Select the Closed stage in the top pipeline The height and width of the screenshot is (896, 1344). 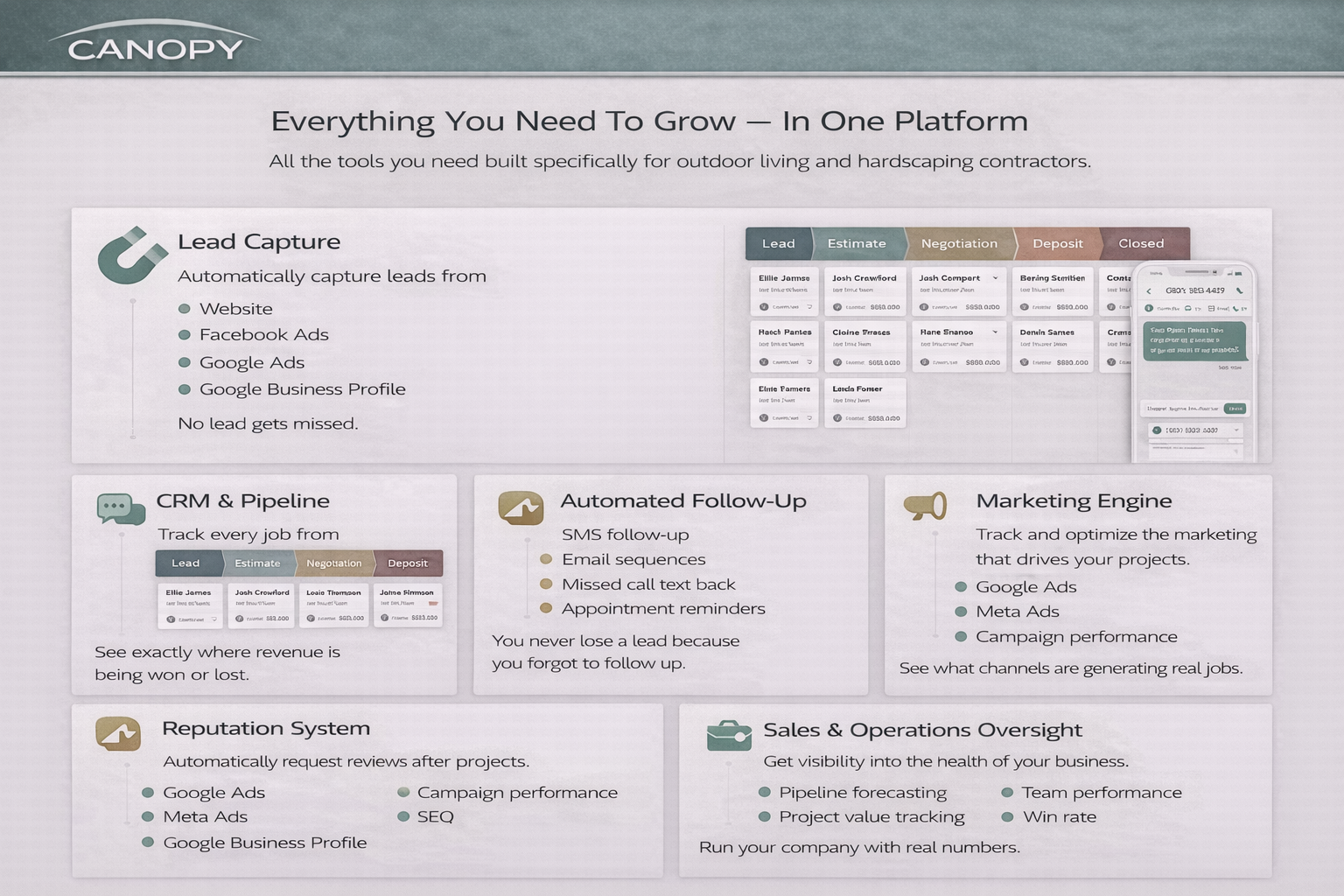[1141, 244]
